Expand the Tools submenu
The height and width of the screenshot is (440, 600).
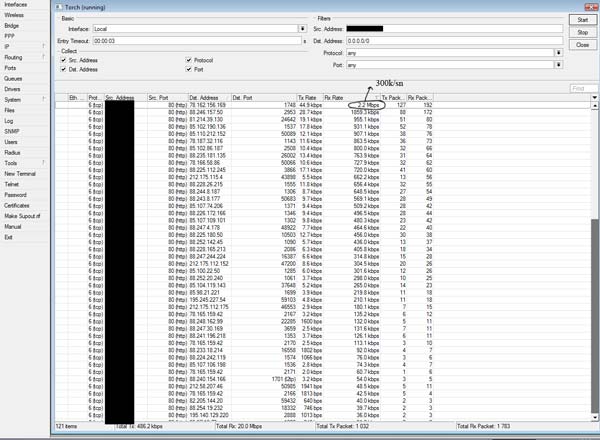pyautogui.click(x=25, y=163)
